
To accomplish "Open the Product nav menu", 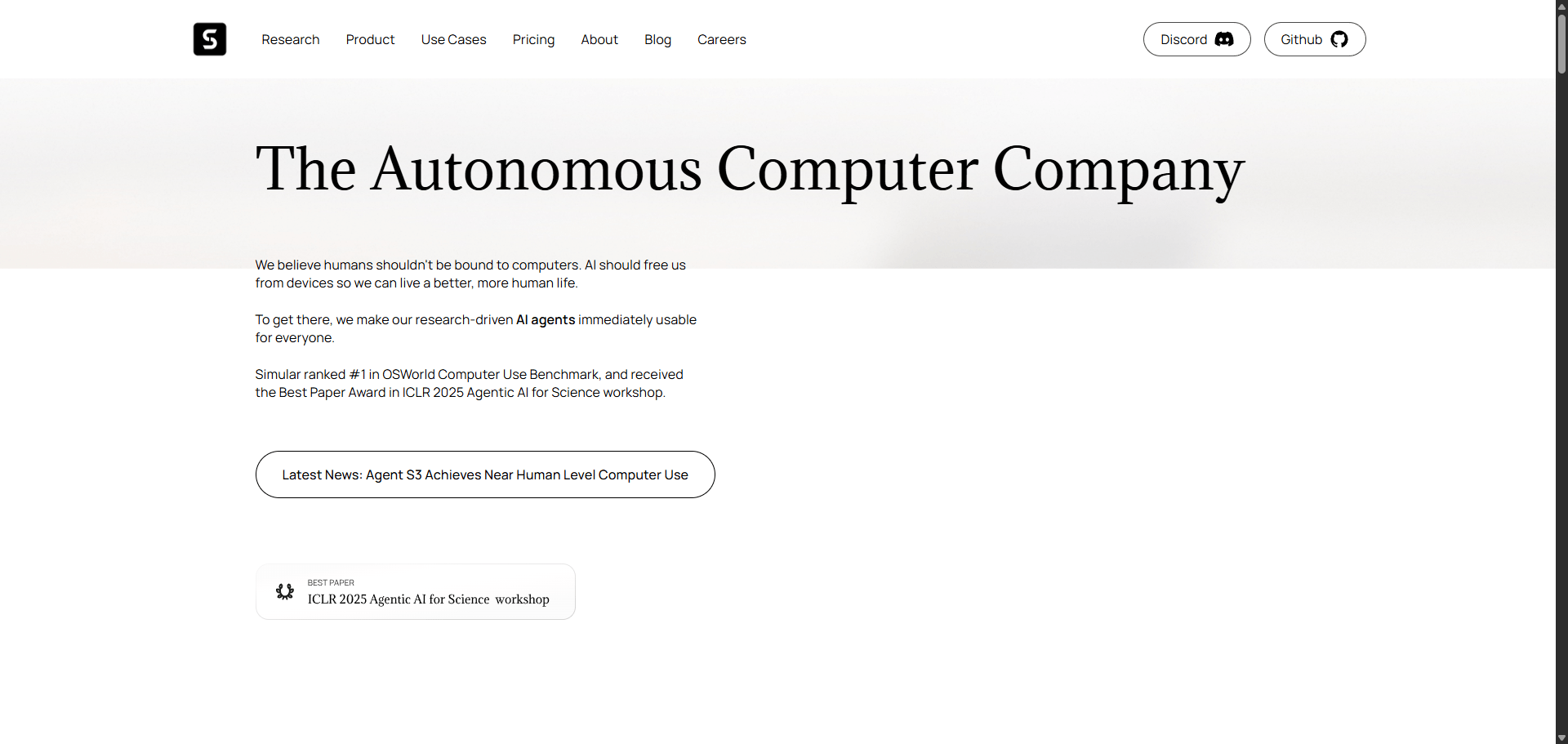I will (x=370, y=39).
